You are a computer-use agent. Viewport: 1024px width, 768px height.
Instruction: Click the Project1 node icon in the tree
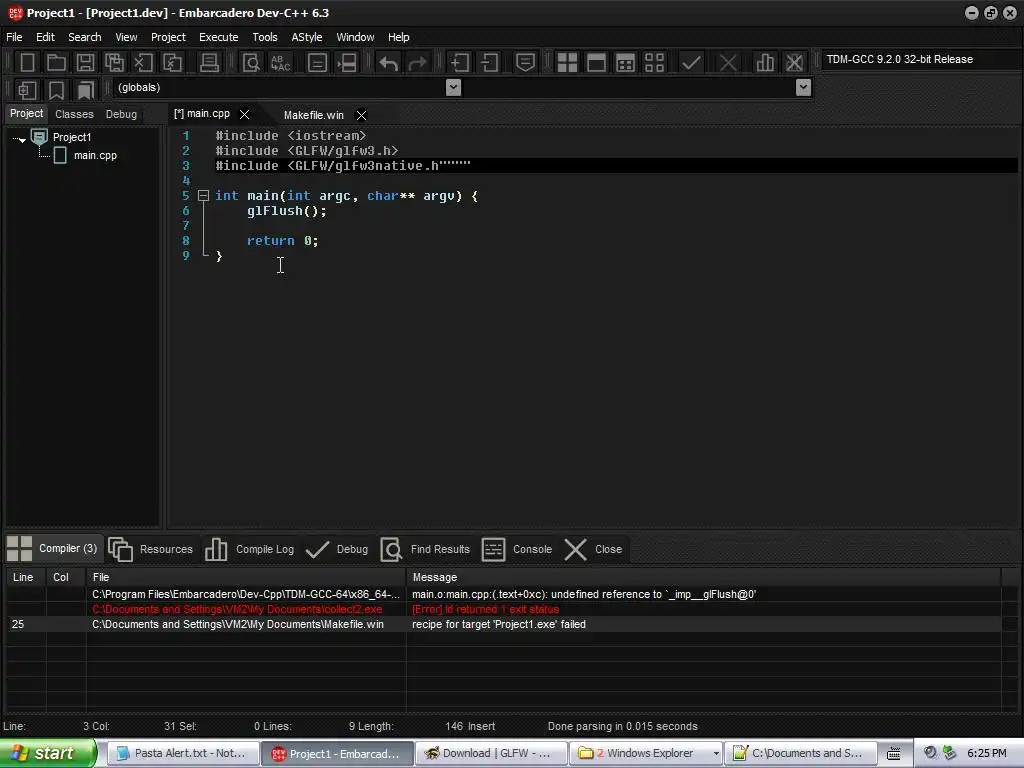[40, 136]
